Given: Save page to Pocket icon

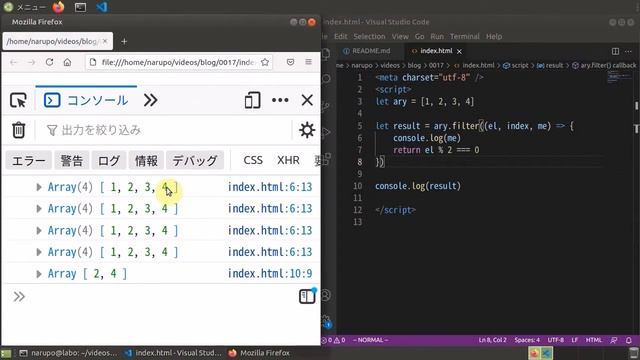Looking at the screenshot, I should [290, 62].
